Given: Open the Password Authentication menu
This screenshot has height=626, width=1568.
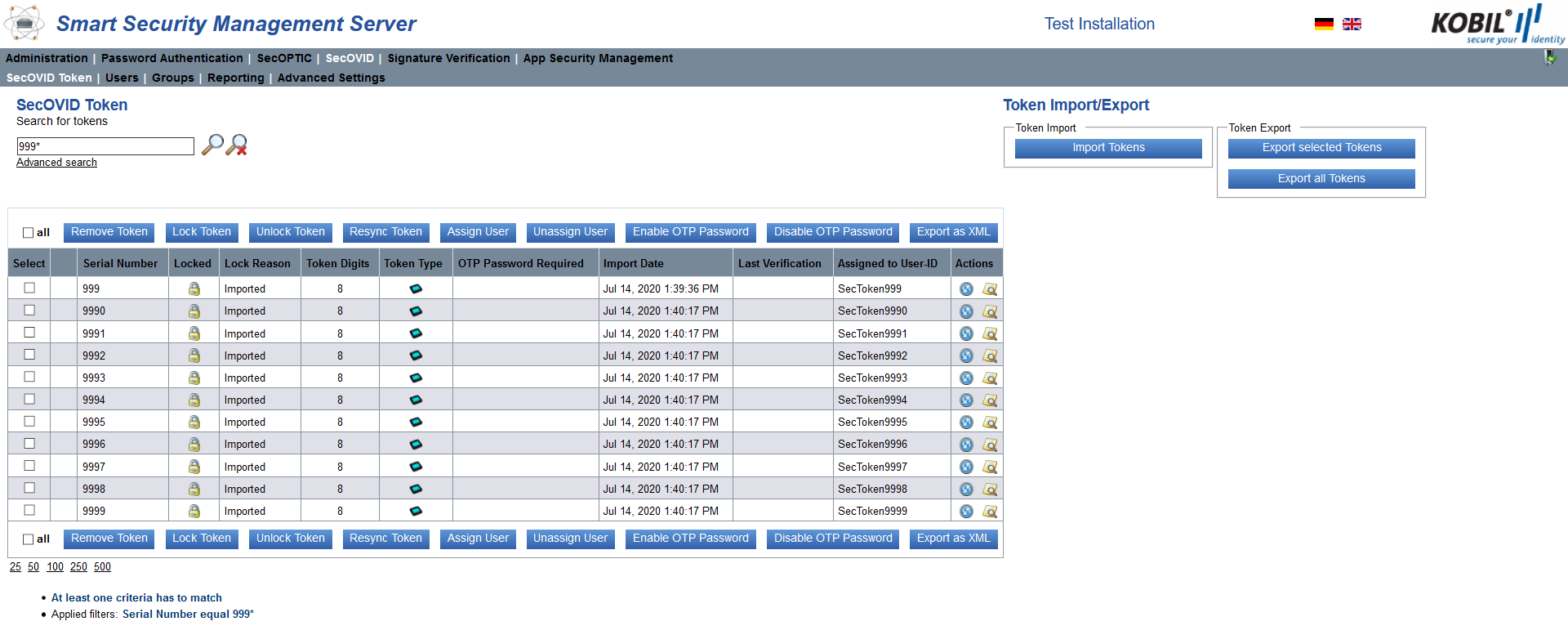Looking at the screenshot, I should pos(172,58).
